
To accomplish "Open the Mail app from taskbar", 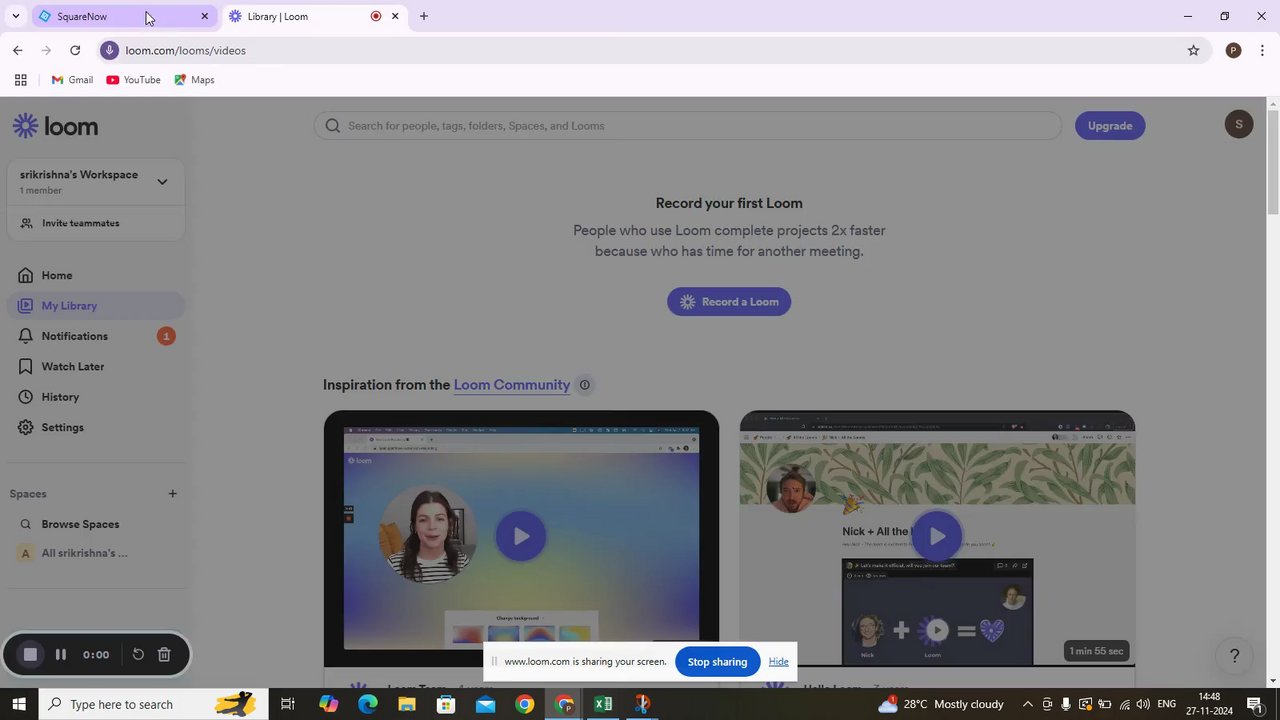I will coord(485,704).
